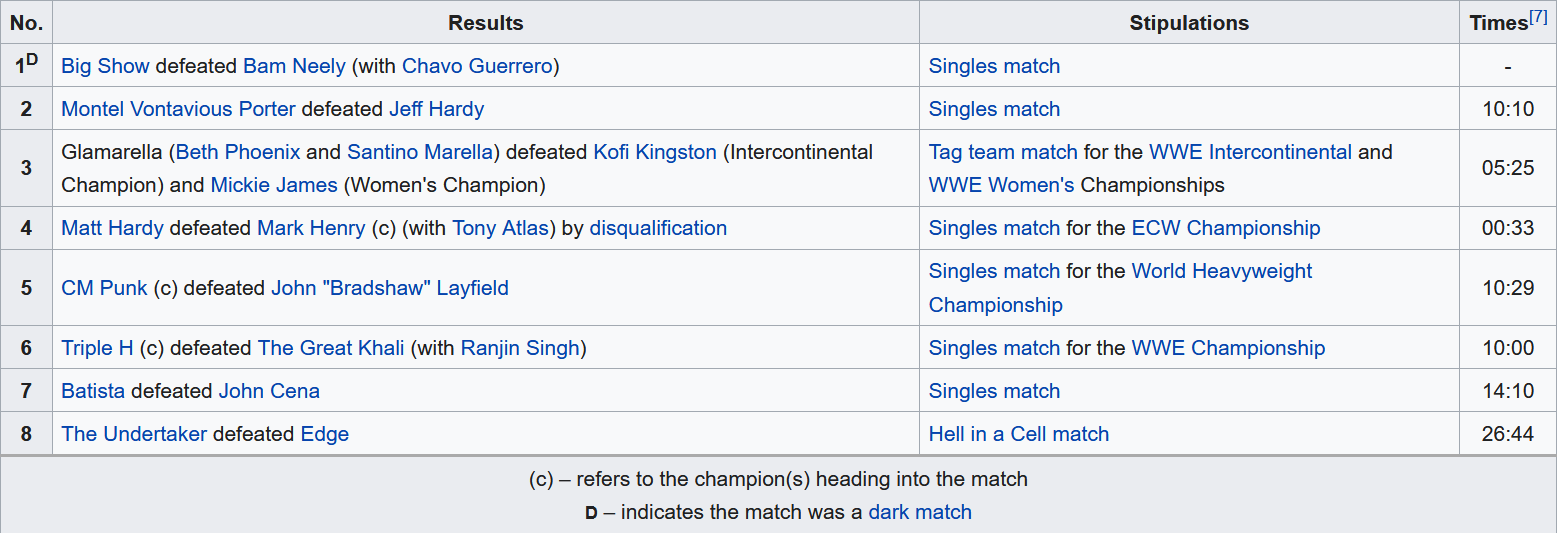Open The Undertaker link
Screen dimensions: 1557x533
[x=134, y=434]
